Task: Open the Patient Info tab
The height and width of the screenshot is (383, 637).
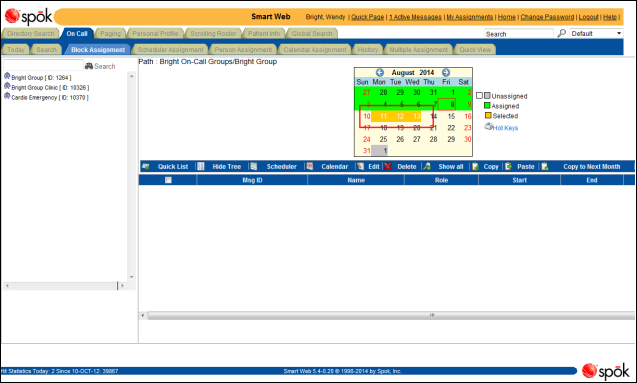Action: (264, 34)
